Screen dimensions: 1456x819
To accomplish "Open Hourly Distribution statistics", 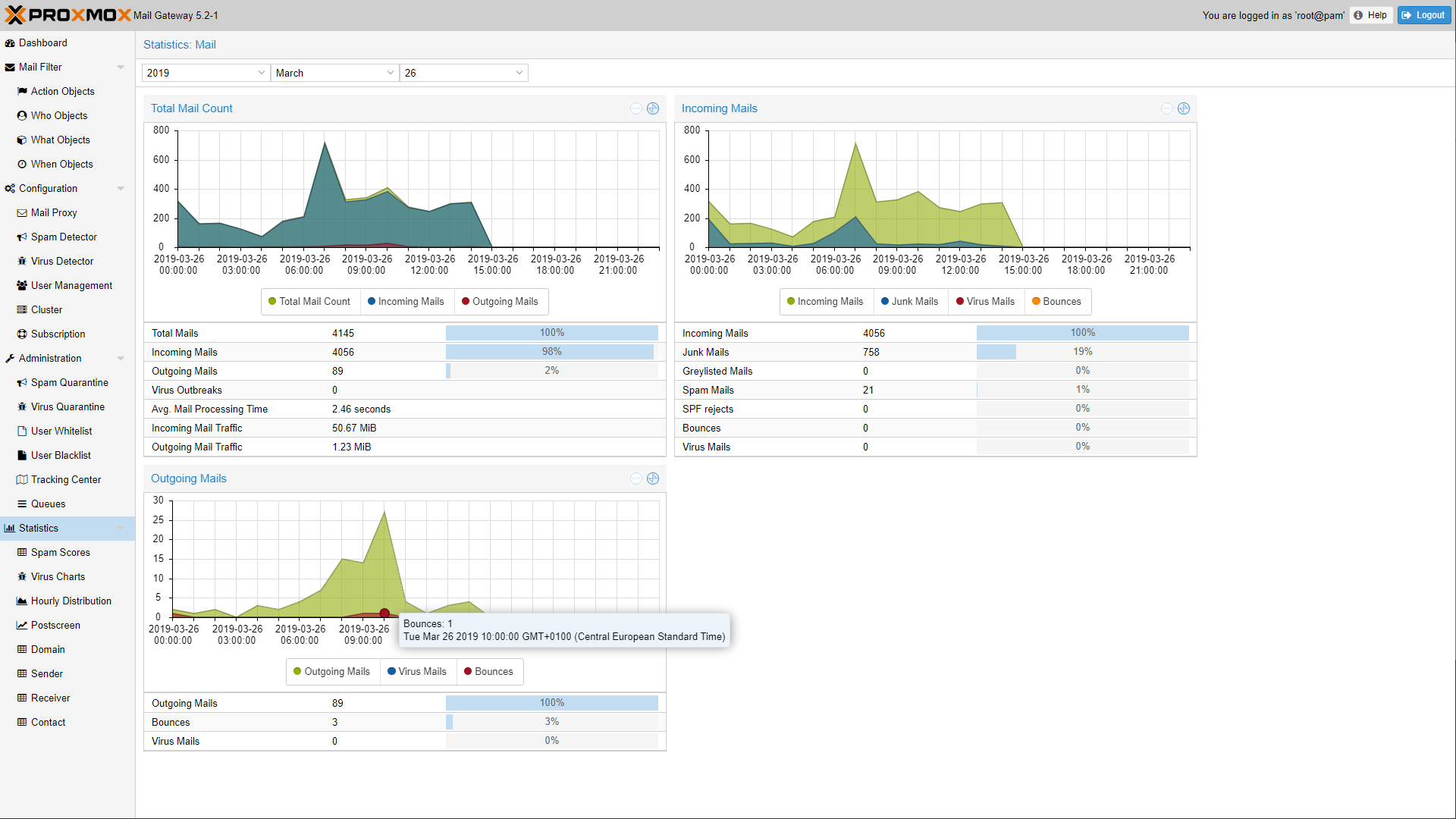I will 71,601.
